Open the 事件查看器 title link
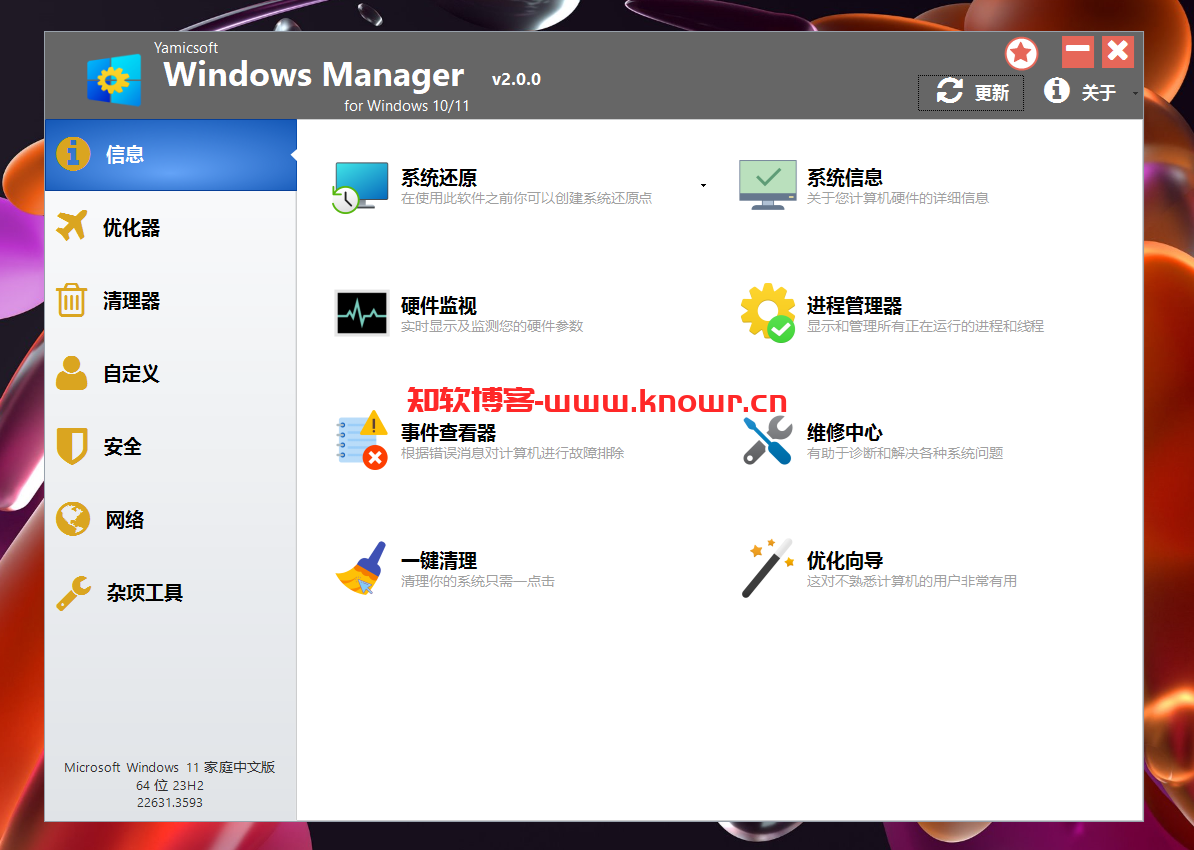The image size is (1194, 850). tap(449, 433)
